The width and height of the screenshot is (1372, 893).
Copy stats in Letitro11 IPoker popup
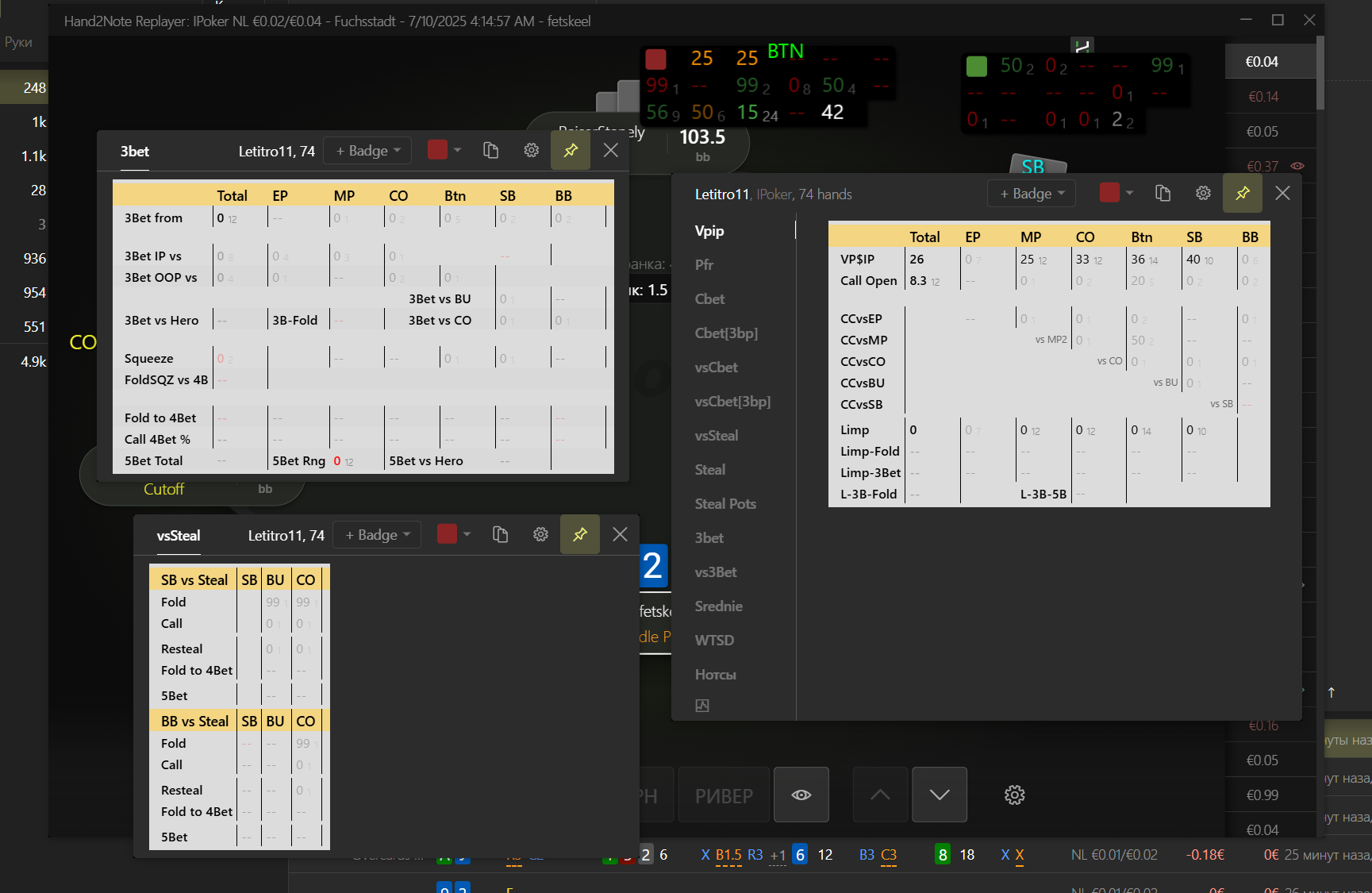1163,194
